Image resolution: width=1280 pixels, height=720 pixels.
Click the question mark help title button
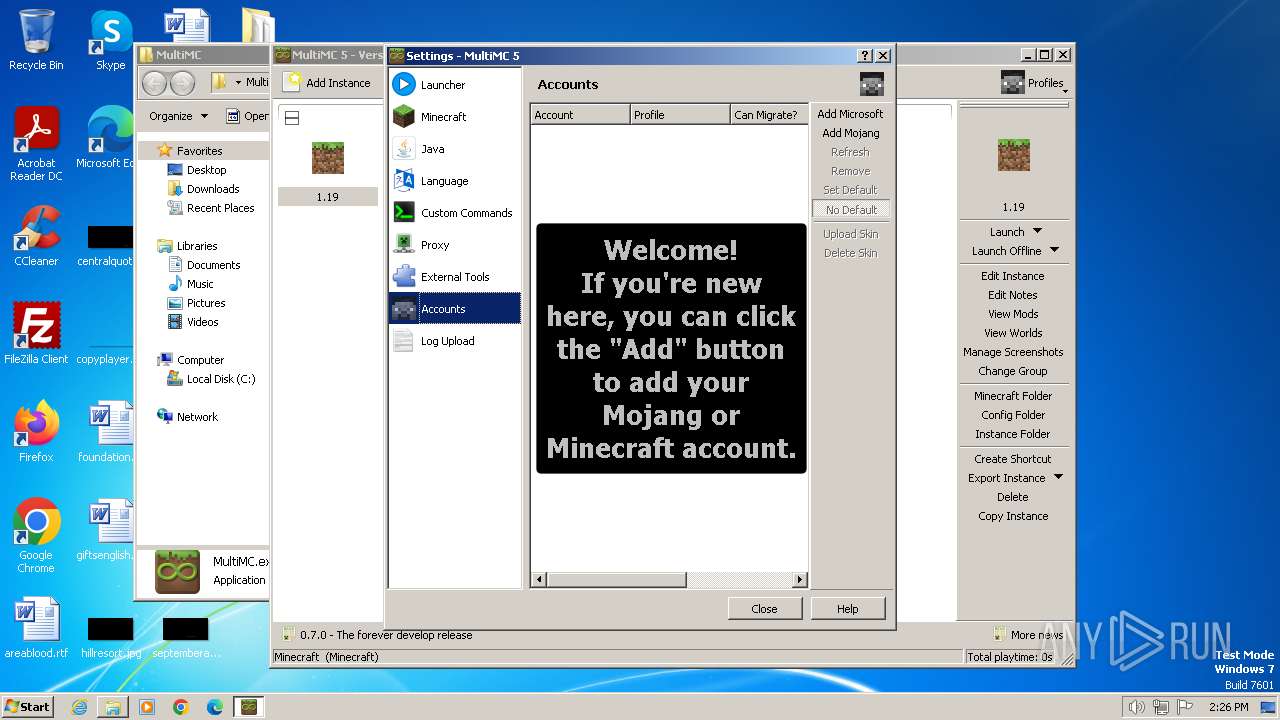point(865,56)
